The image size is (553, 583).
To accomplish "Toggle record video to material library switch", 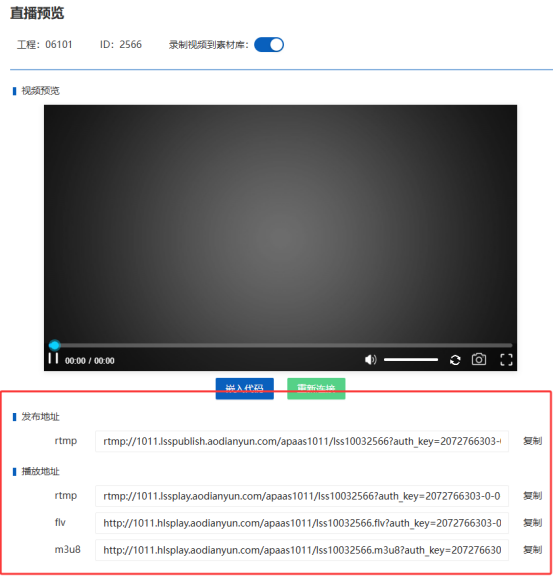I will [x=269, y=45].
